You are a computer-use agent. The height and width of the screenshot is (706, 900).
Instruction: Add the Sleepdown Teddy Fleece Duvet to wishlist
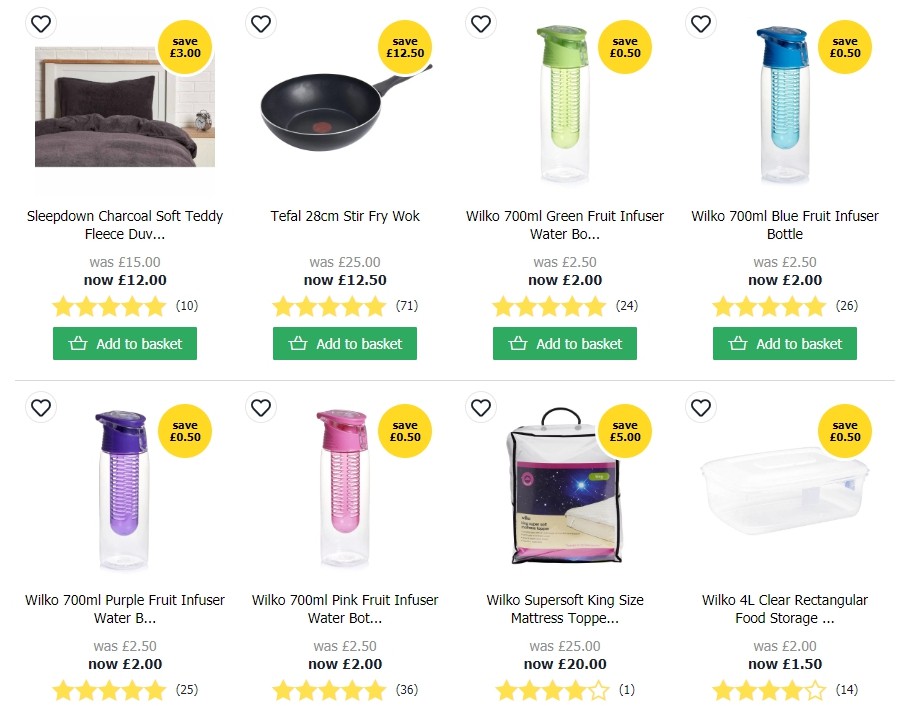click(41, 23)
